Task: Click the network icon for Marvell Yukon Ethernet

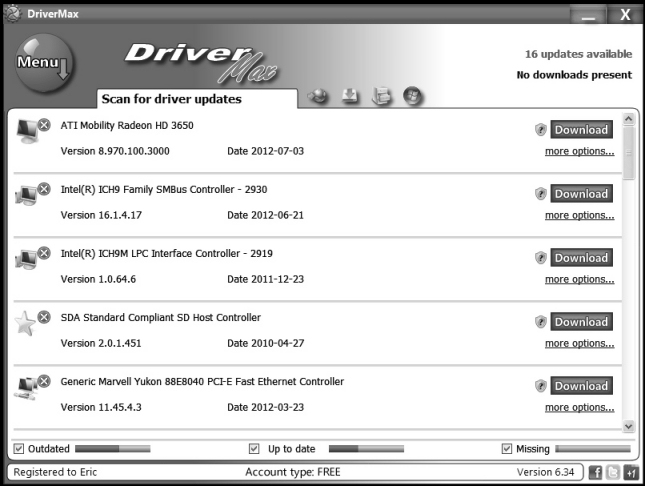Action: coord(26,388)
